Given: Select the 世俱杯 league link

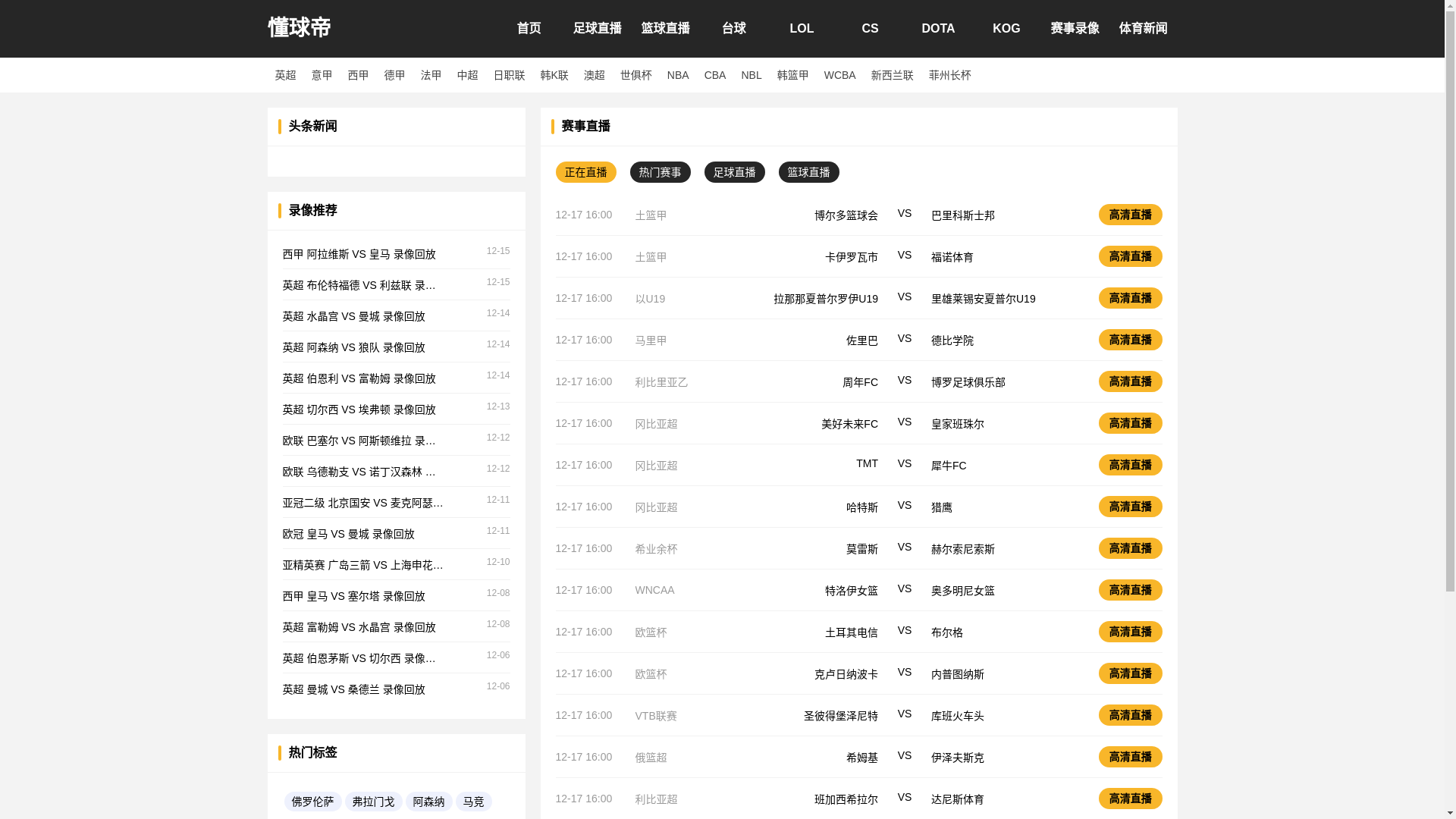Looking at the screenshot, I should pyautogui.click(x=635, y=75).
